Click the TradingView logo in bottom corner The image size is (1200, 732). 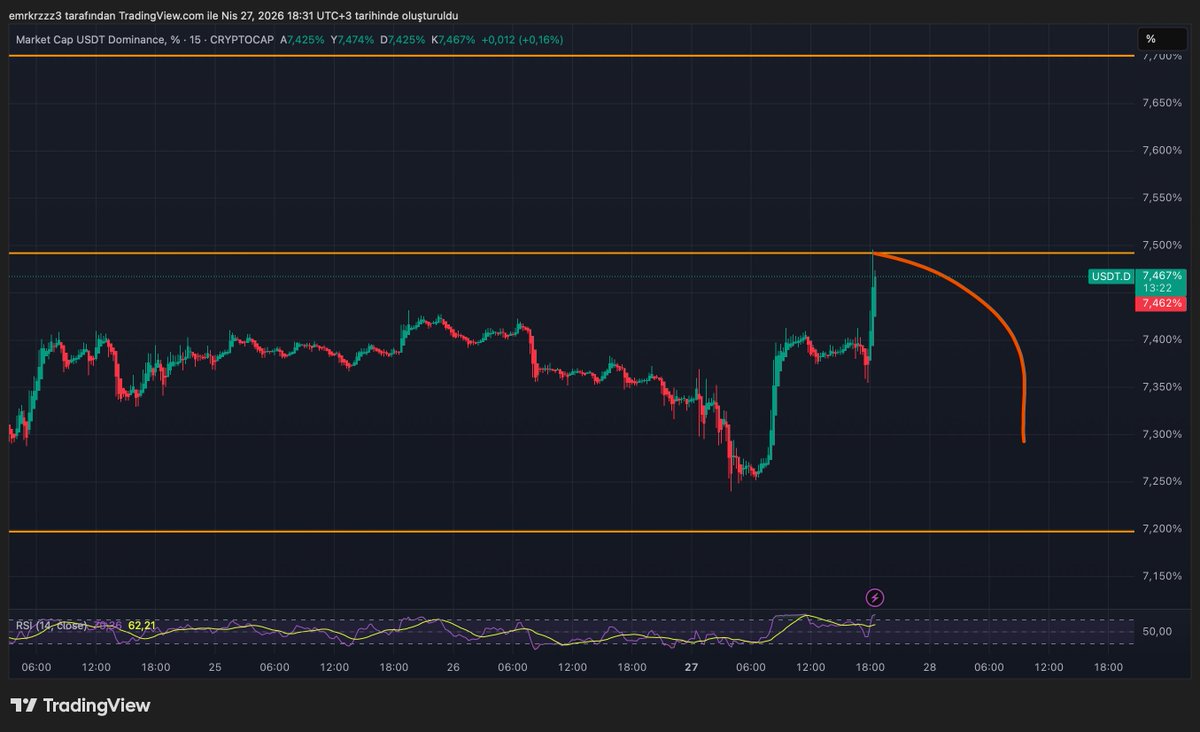[80, 705]
